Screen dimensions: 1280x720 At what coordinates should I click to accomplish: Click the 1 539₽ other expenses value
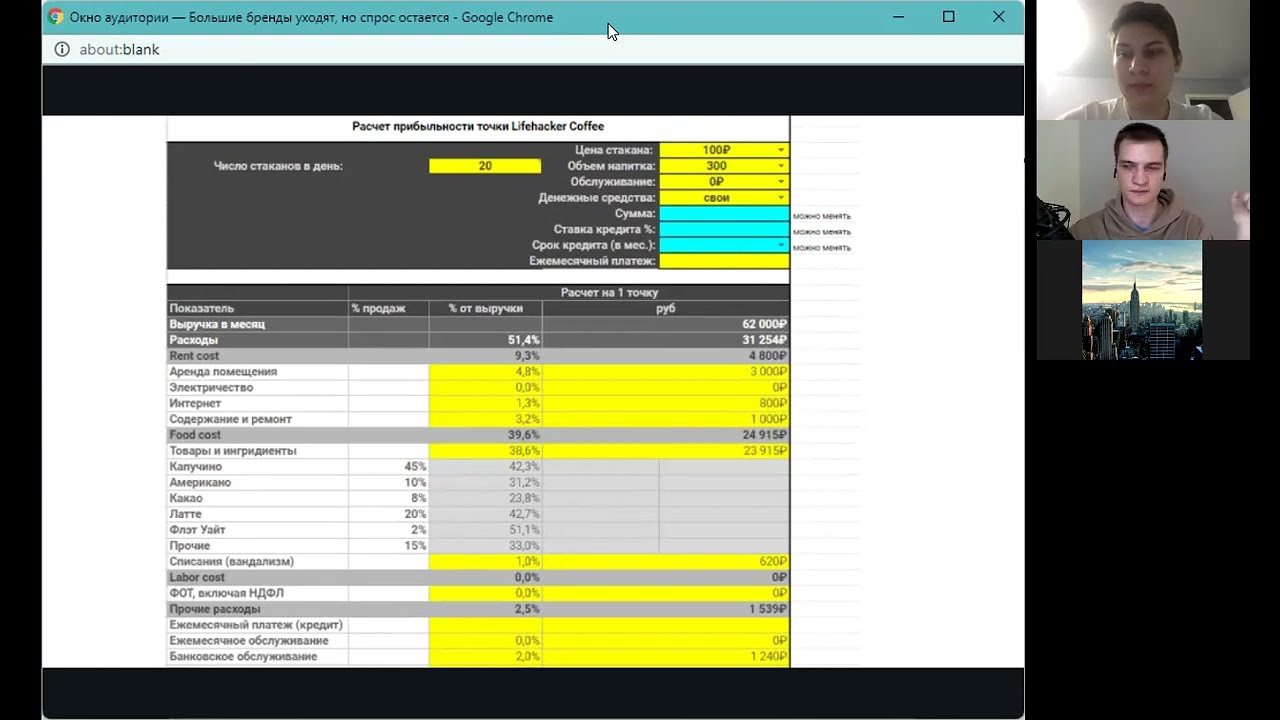(x=768, y=609)
